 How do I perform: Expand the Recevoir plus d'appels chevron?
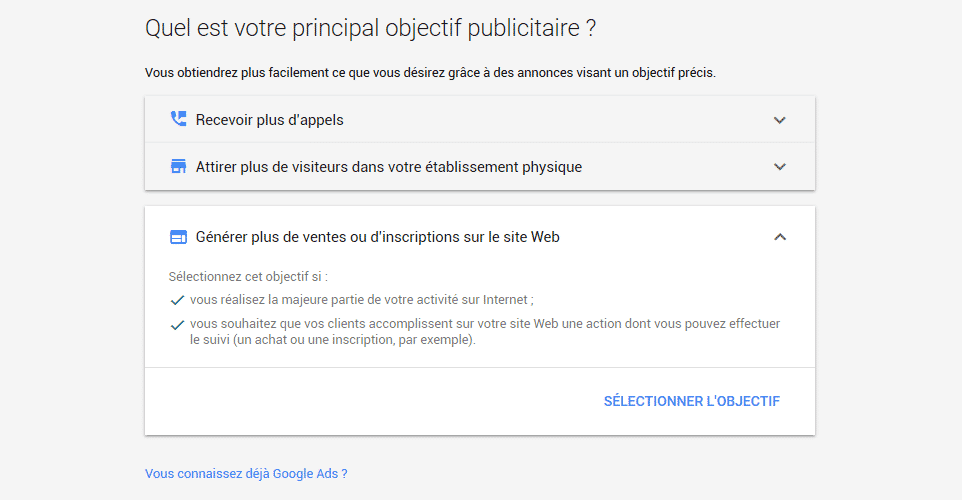780,120
